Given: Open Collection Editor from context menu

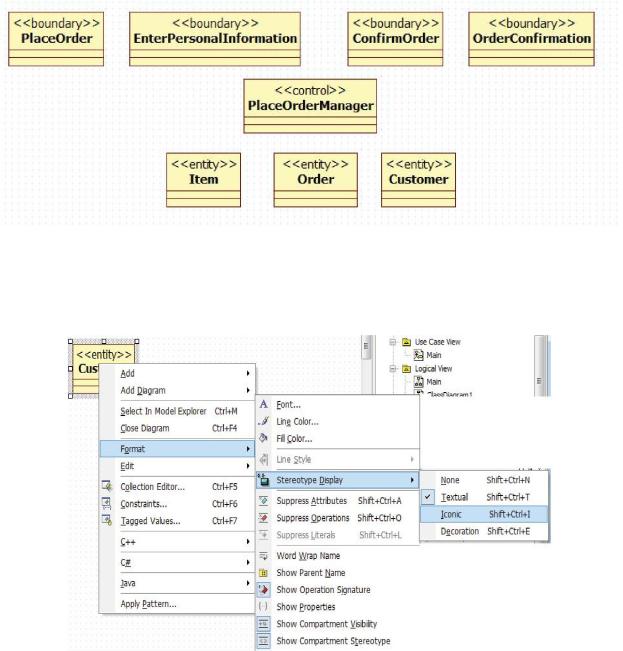Looking at the screenshot, I should tap(177, 487).
